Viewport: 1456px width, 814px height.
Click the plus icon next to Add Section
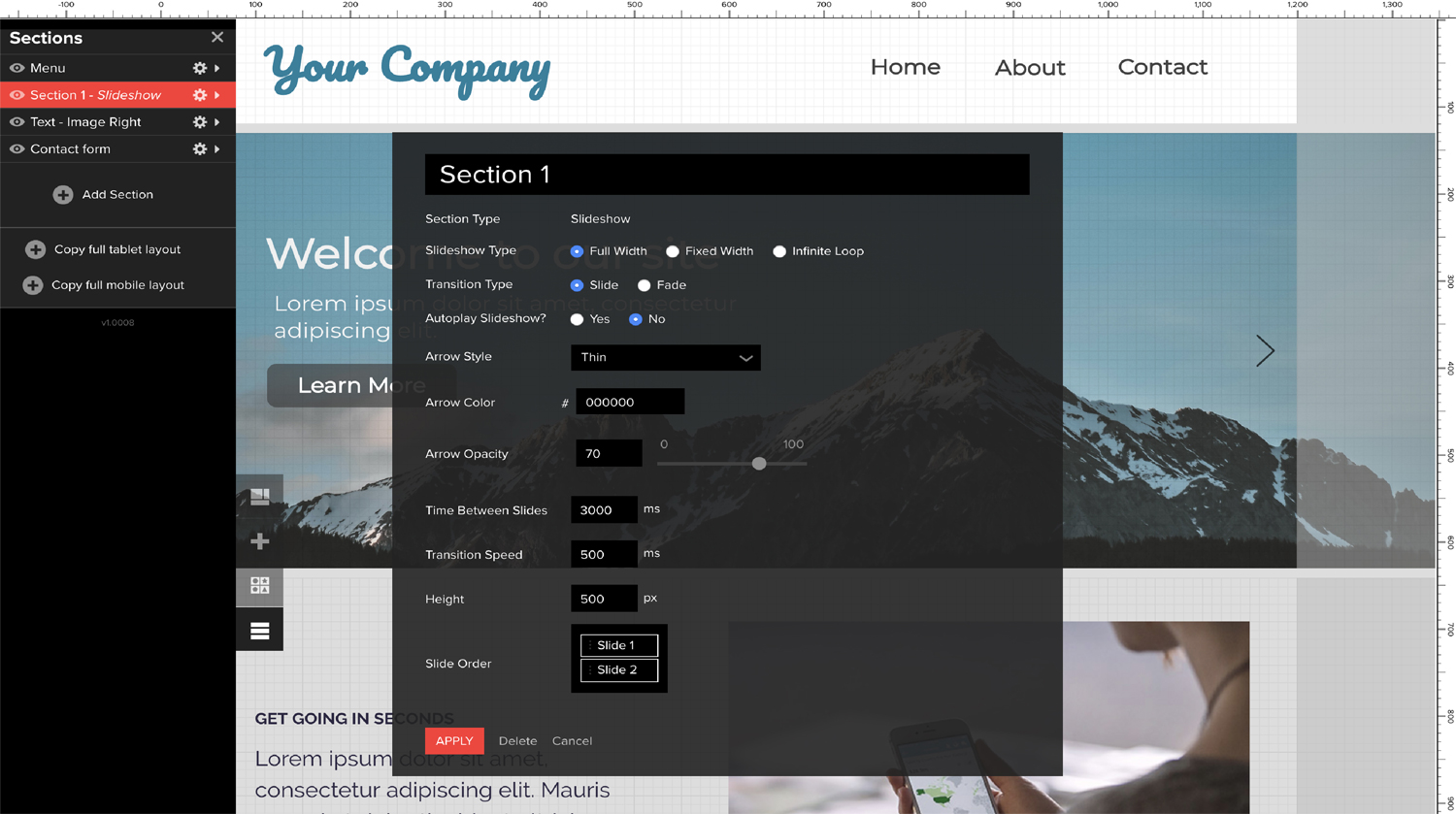pyautogui.click(x=63, y=195)
